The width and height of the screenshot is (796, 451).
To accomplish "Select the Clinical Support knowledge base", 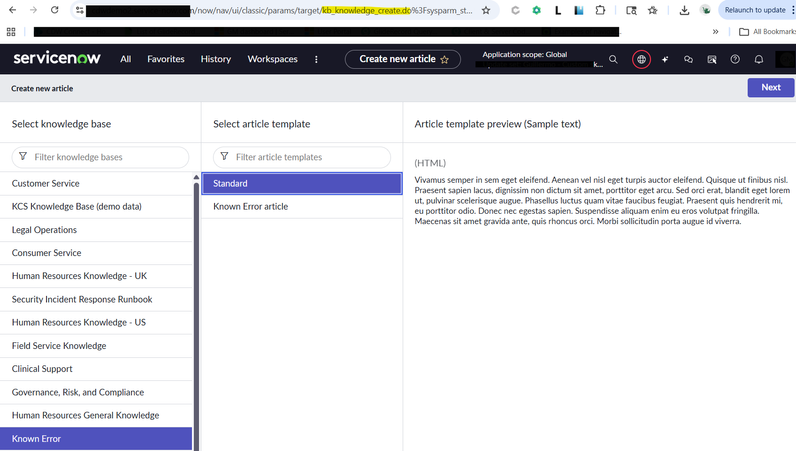I will [x=96, y=369].
